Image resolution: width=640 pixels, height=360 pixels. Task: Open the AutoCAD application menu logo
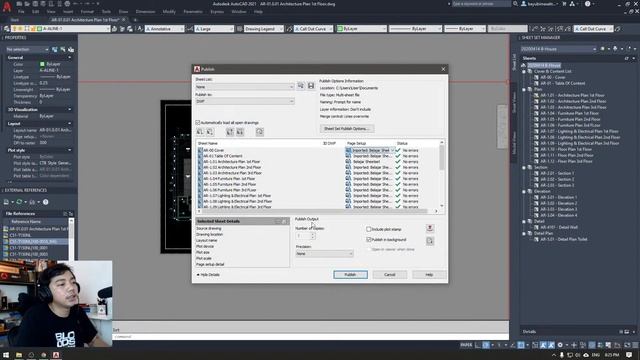(7, 7)
